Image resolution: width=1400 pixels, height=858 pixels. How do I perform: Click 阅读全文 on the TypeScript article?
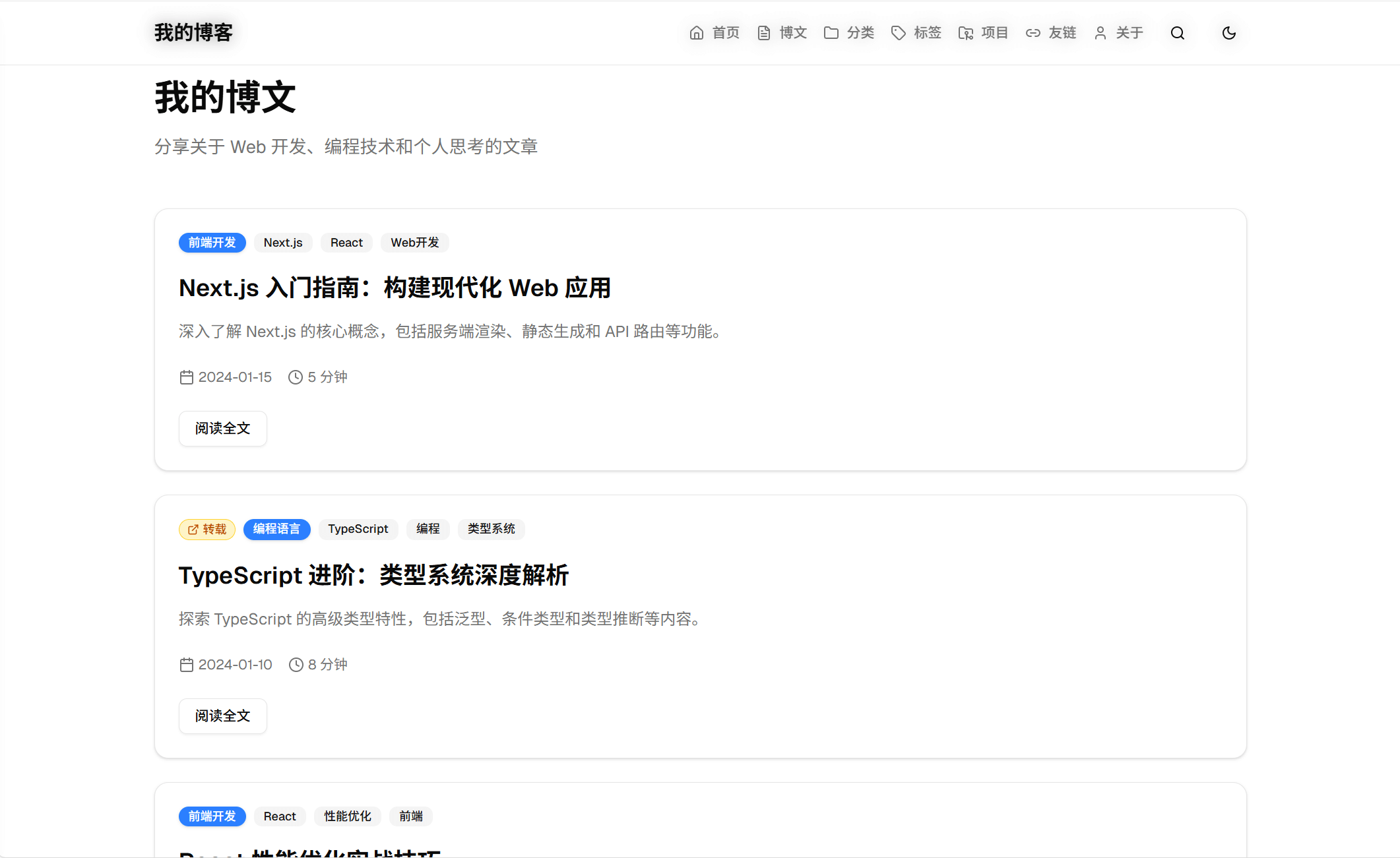click(222, 716)
